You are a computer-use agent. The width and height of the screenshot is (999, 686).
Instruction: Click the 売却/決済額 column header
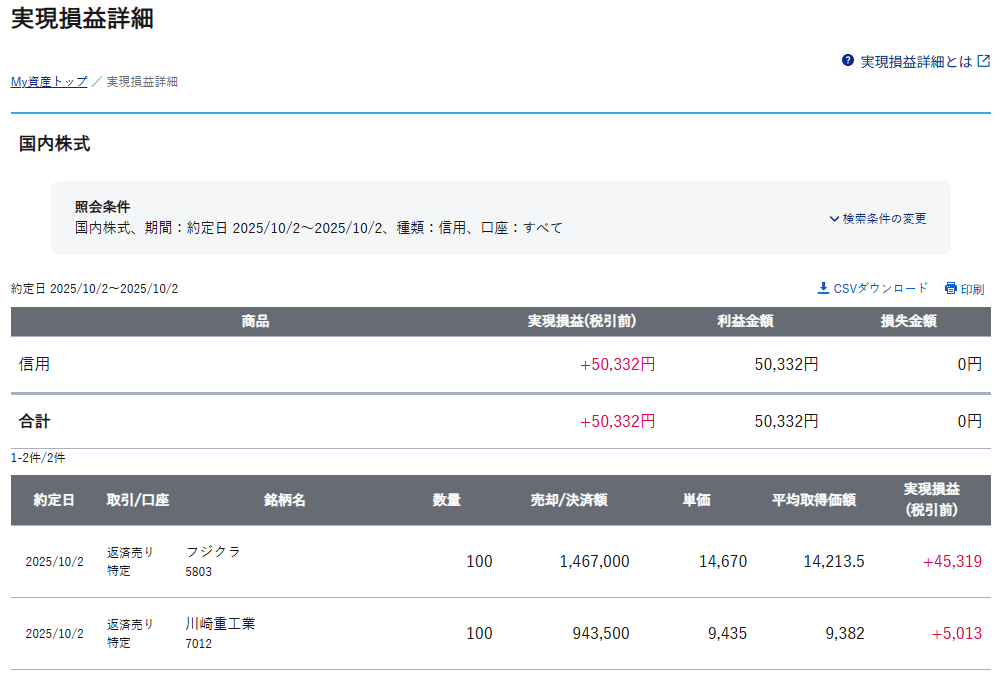point(568,500)
